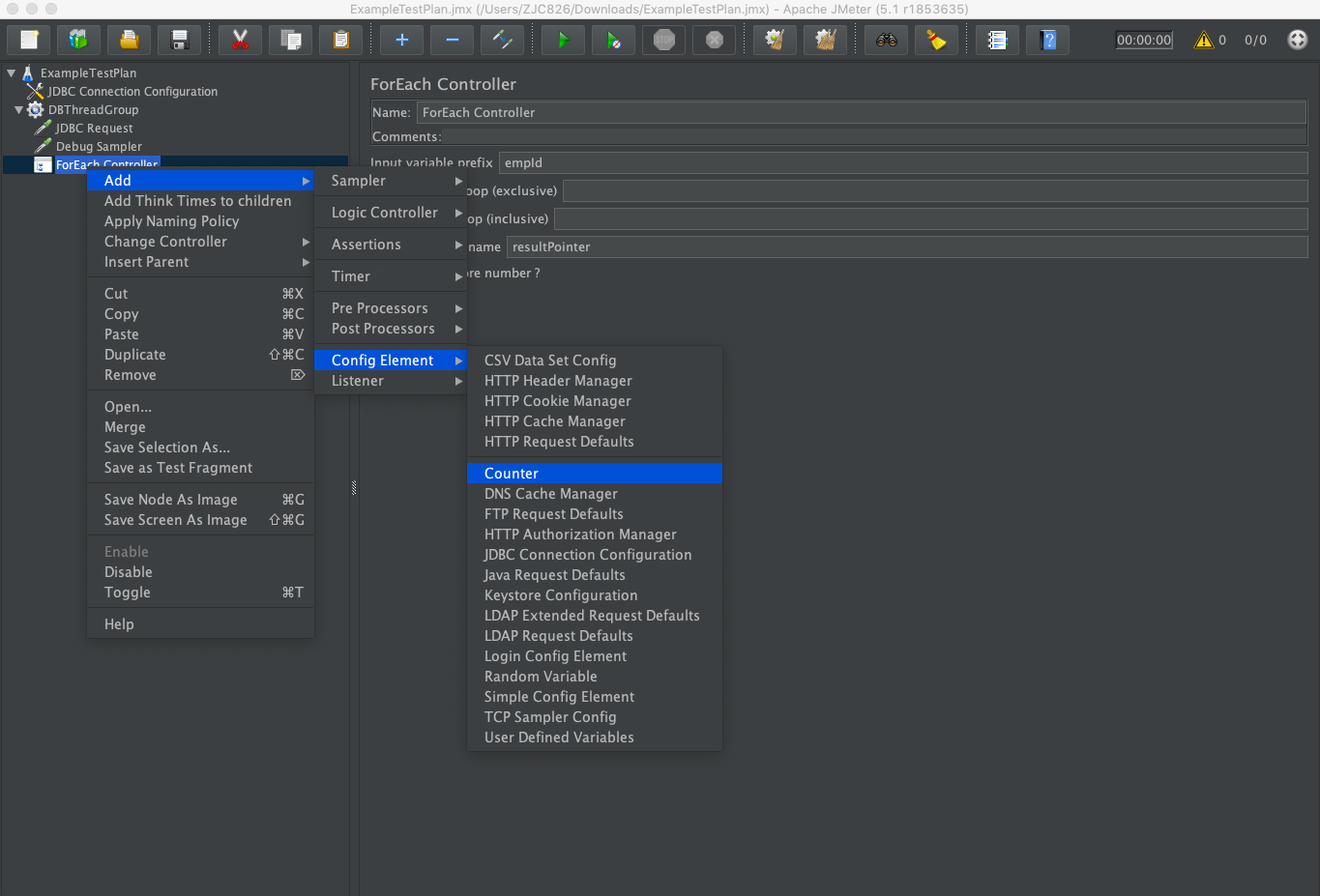Choose User Defined Variables

coord(595,737)
